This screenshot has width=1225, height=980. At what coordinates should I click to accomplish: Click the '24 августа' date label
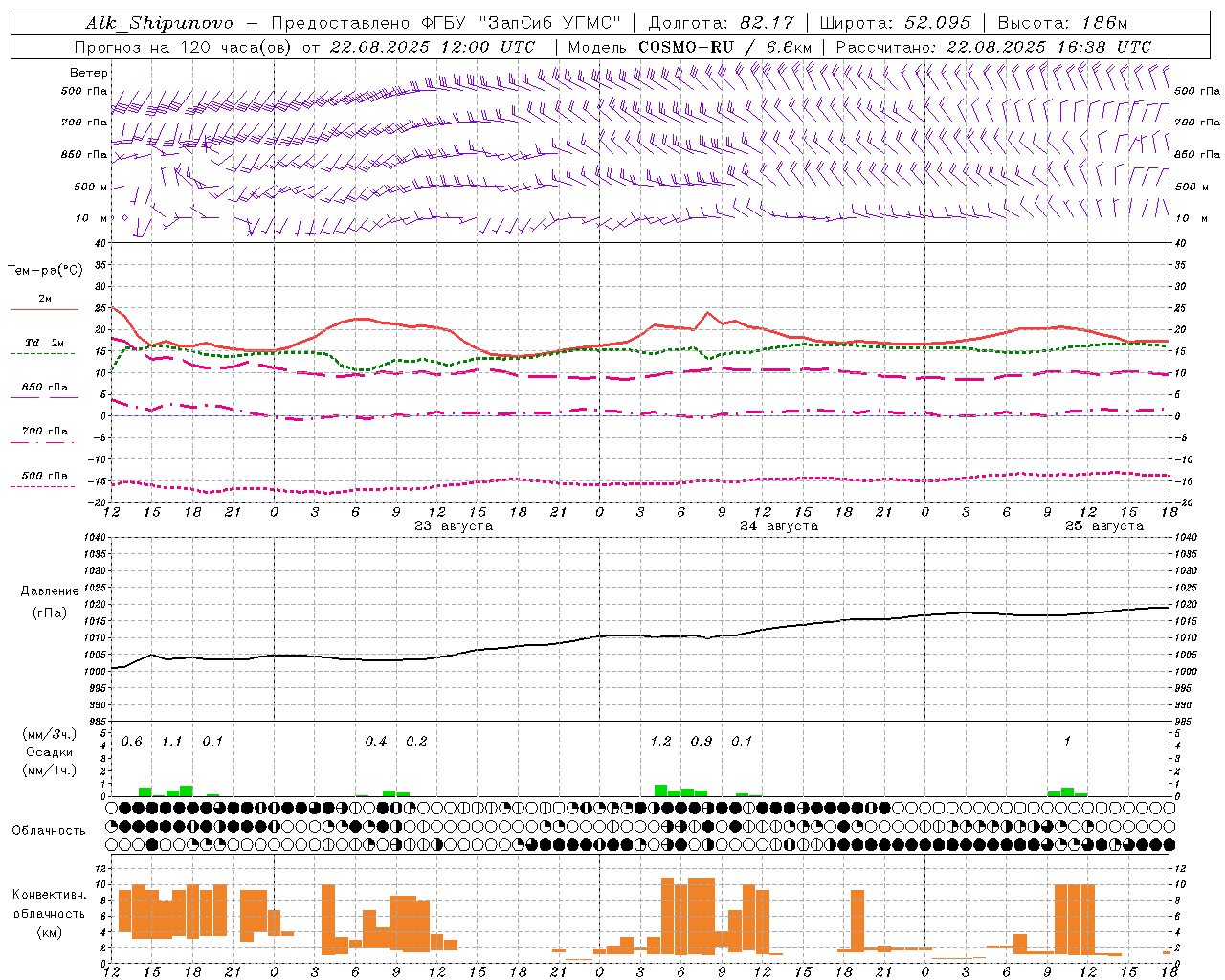pos(779,526)
